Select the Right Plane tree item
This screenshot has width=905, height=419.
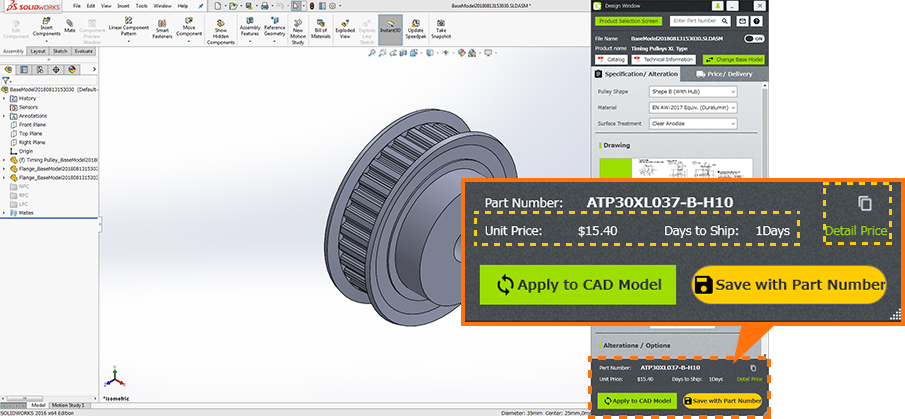tap(28, 142)
